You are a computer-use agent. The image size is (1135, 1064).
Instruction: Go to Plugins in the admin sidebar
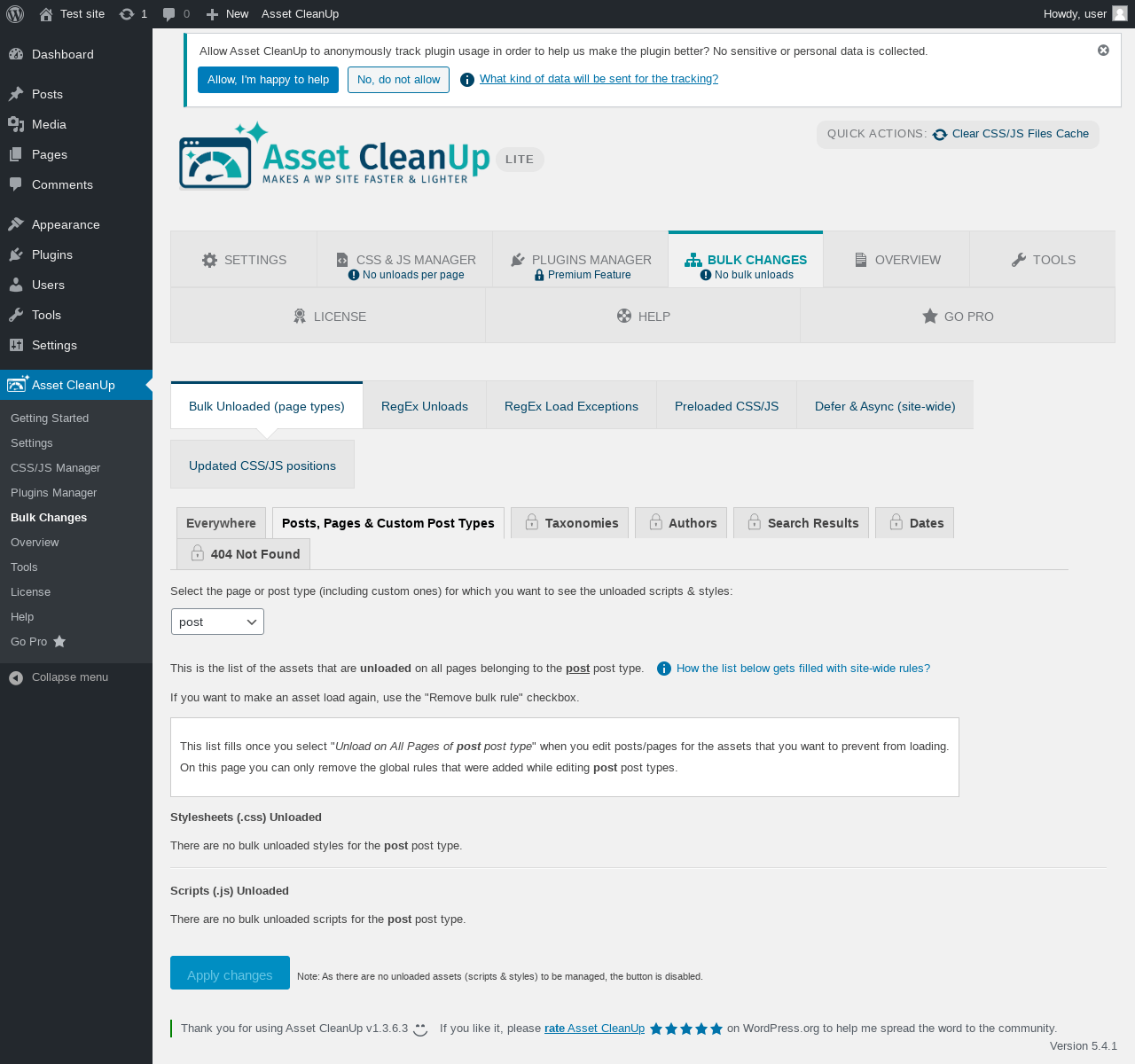point(76,254)
